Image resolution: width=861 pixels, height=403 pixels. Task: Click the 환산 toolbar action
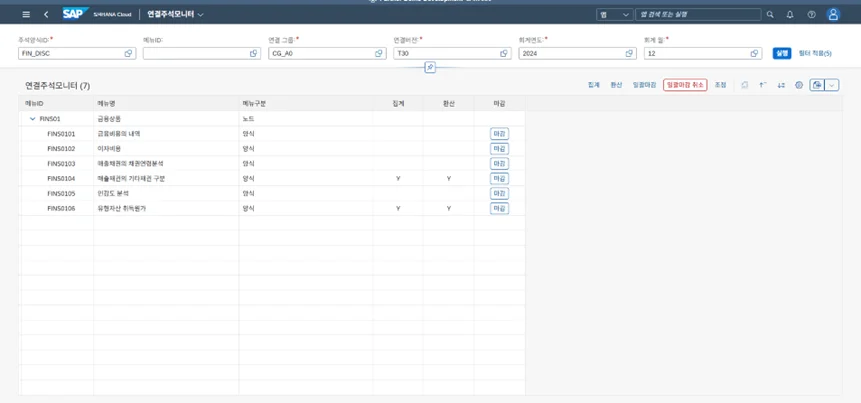[616, 85]
